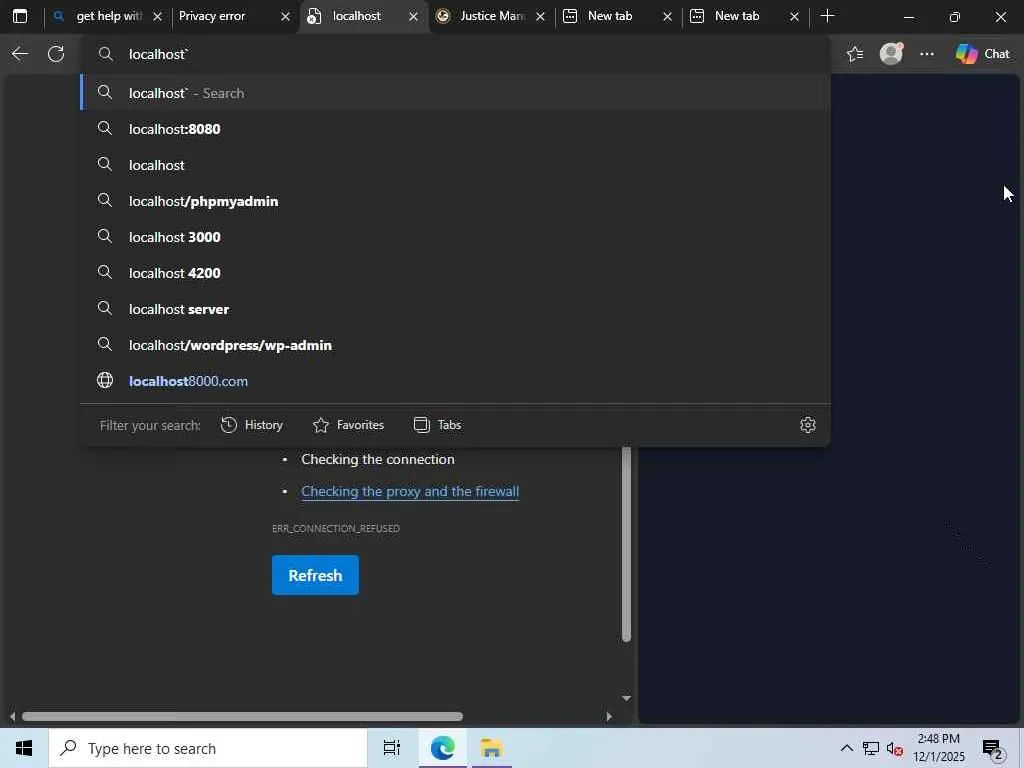Open the Windows Start menu
The width and height of the screenshot is (1024, 768).
click(24, 748)
